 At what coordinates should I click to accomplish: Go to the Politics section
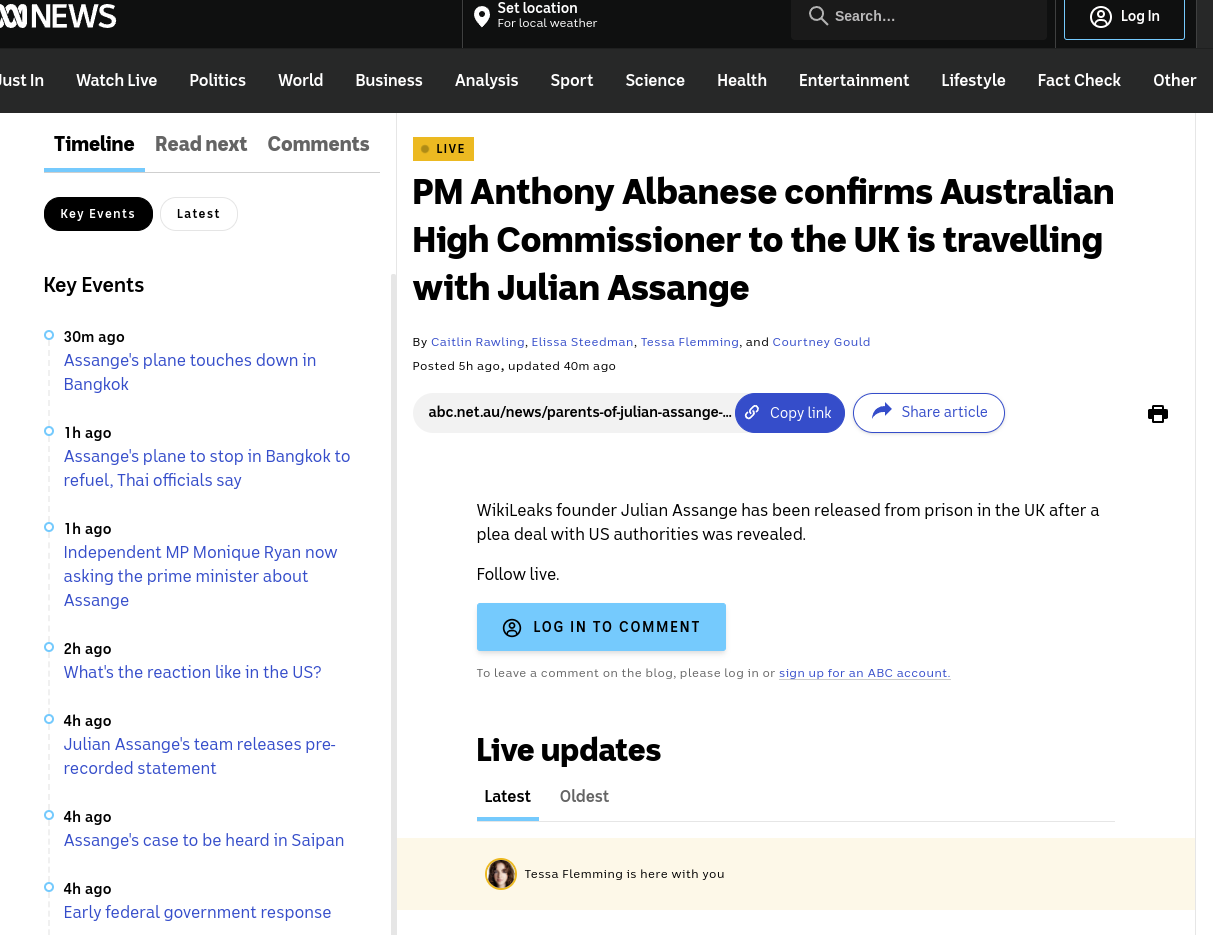point(217,80)
